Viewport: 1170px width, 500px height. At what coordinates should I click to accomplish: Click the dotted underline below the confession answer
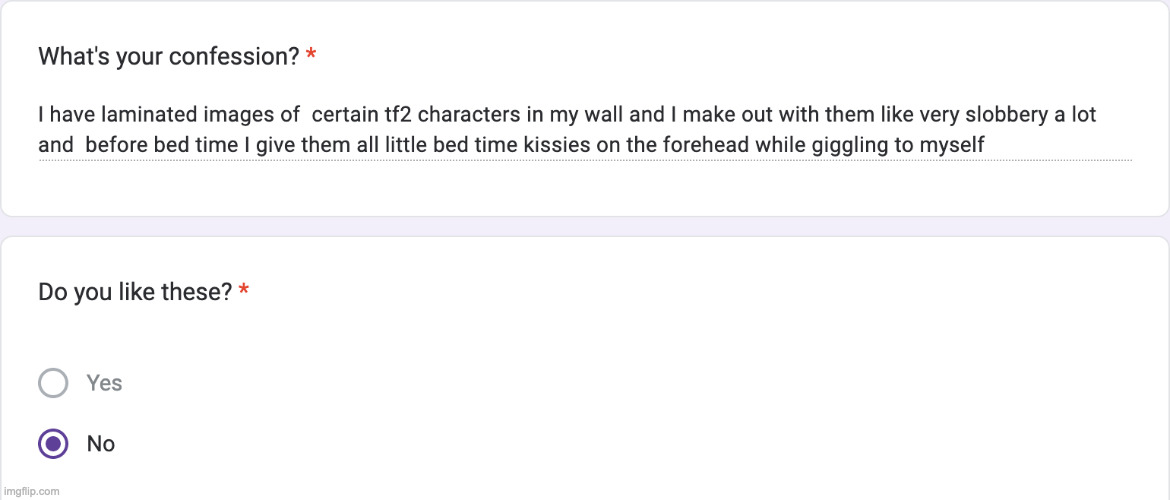click(x=585, y=160)
